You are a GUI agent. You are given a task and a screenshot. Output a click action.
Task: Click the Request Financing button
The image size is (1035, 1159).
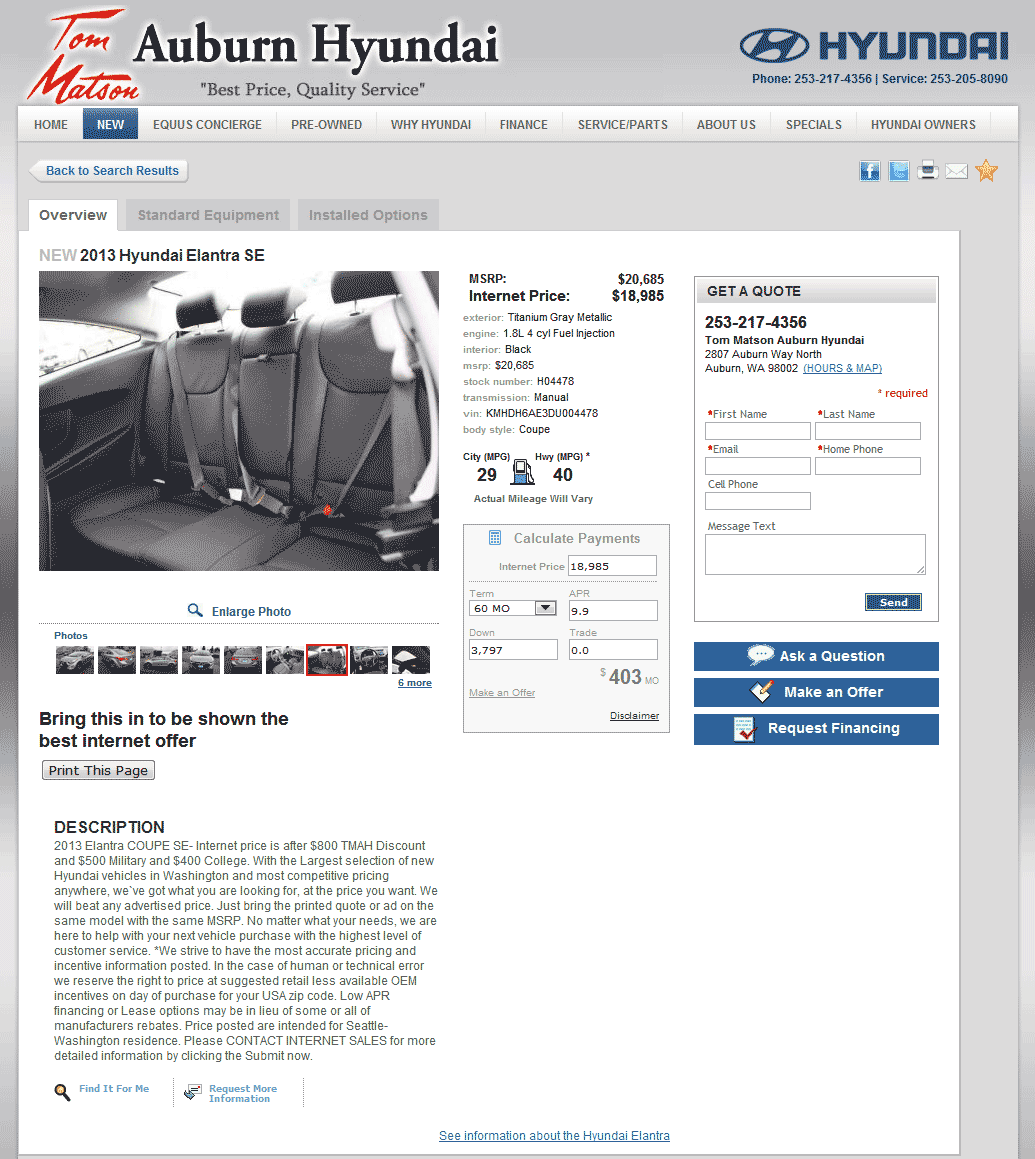(x=816, y=729)
